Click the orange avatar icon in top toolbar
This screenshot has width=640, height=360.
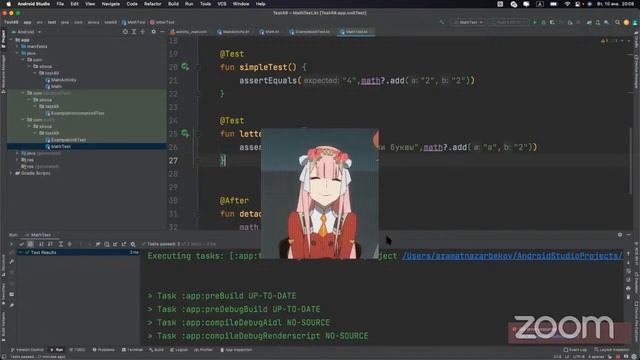click(x=627, y=22)
